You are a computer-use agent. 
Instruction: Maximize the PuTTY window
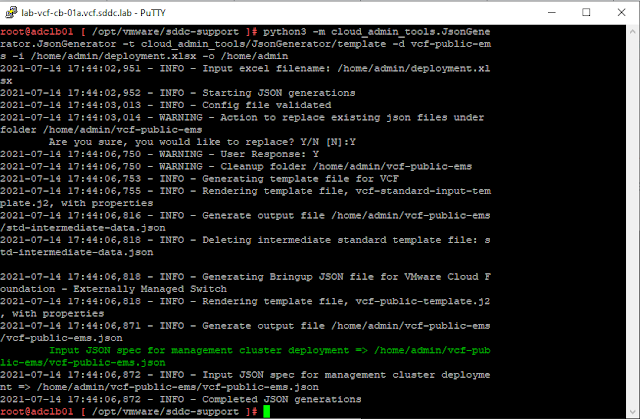click(x=586, y=13)
